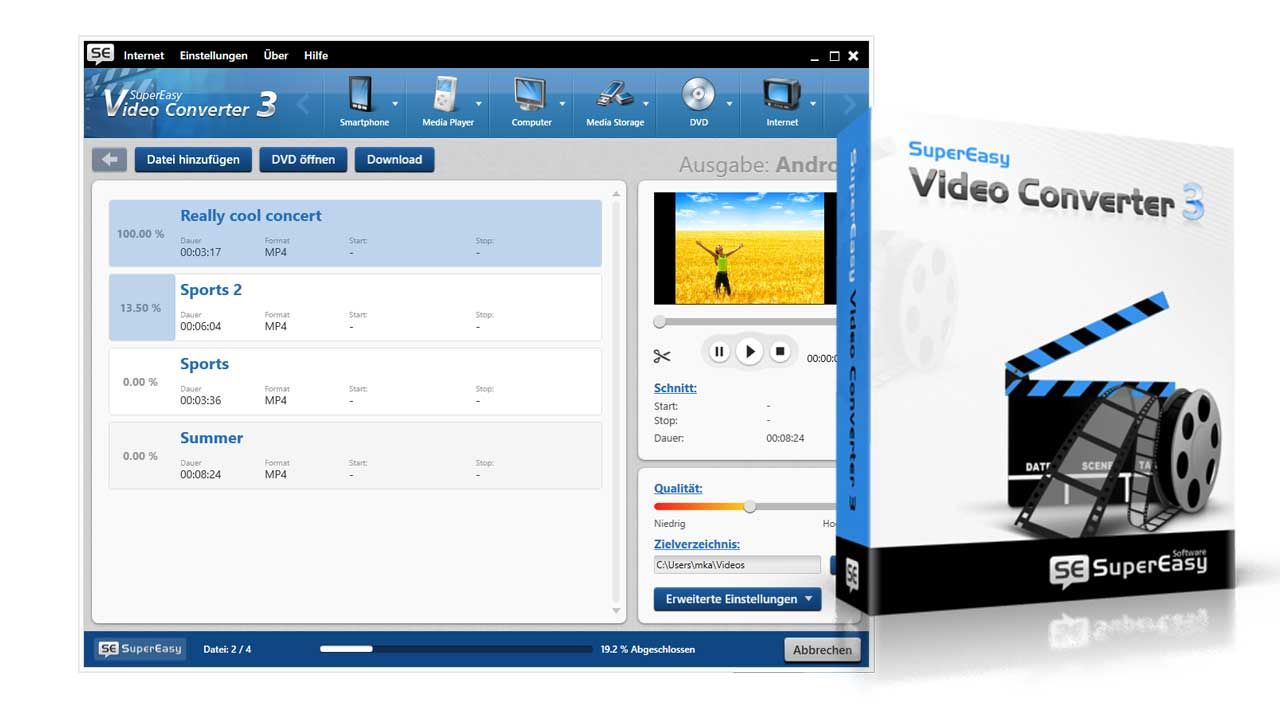
Task: Expand Erweiterte Einstellungen dropdown
Action: coord(737,599)
